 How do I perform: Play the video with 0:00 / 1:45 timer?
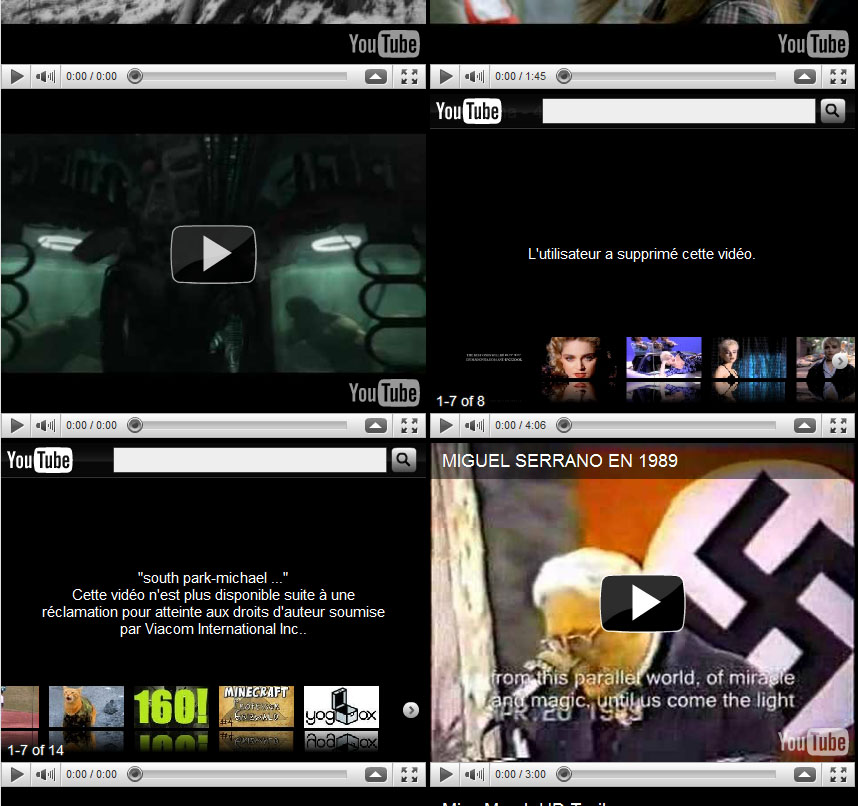446,77
